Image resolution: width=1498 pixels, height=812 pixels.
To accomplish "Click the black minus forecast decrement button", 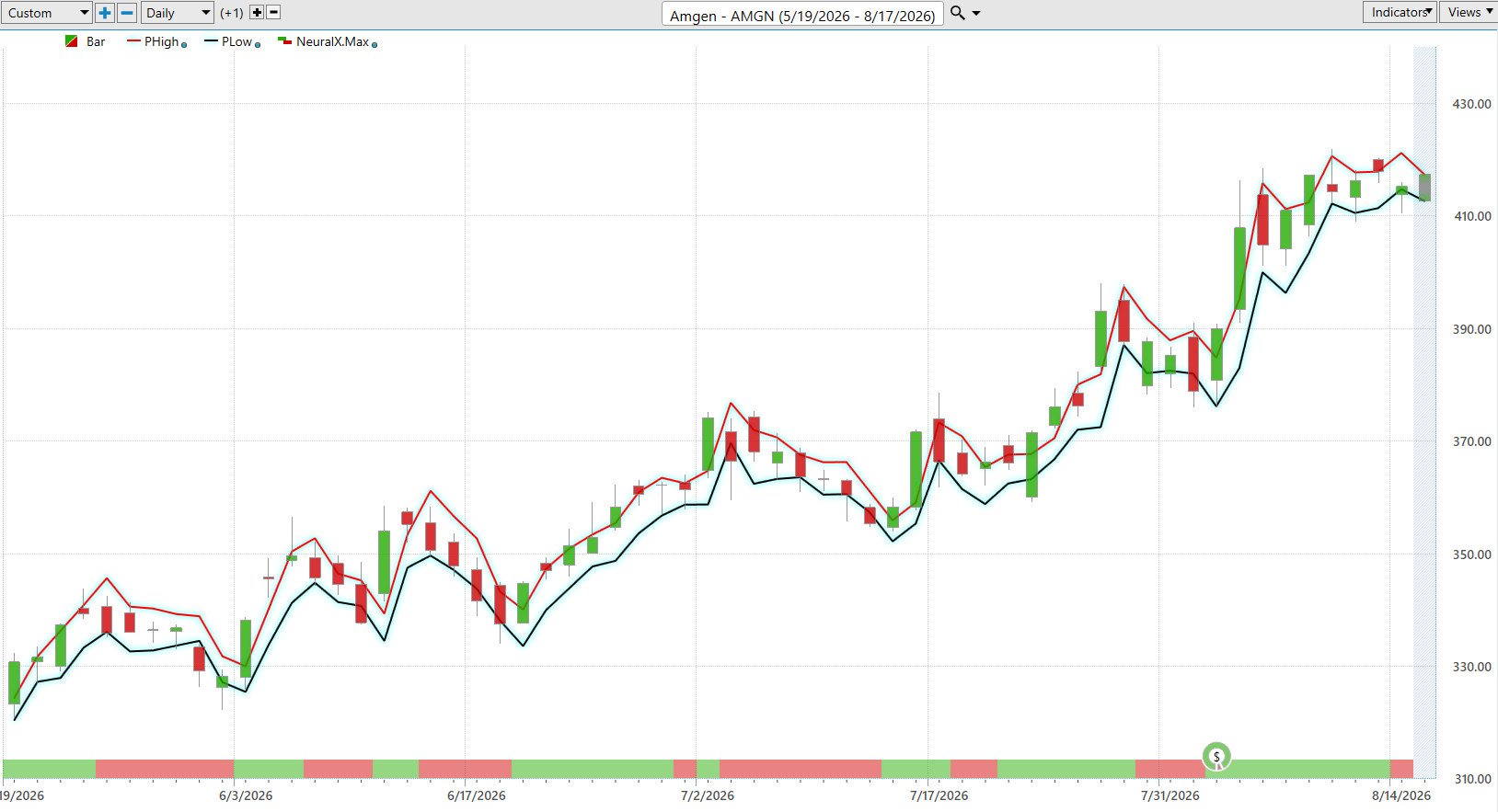I will pyautogui.click(x=273, y=13).
